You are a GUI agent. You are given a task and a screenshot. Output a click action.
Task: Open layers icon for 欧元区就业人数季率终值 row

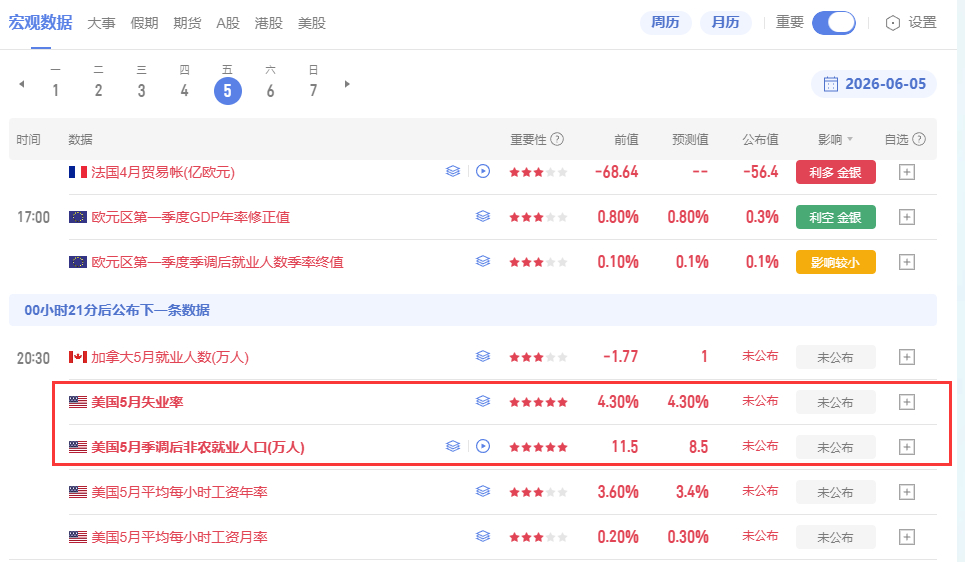click(483, 262)
